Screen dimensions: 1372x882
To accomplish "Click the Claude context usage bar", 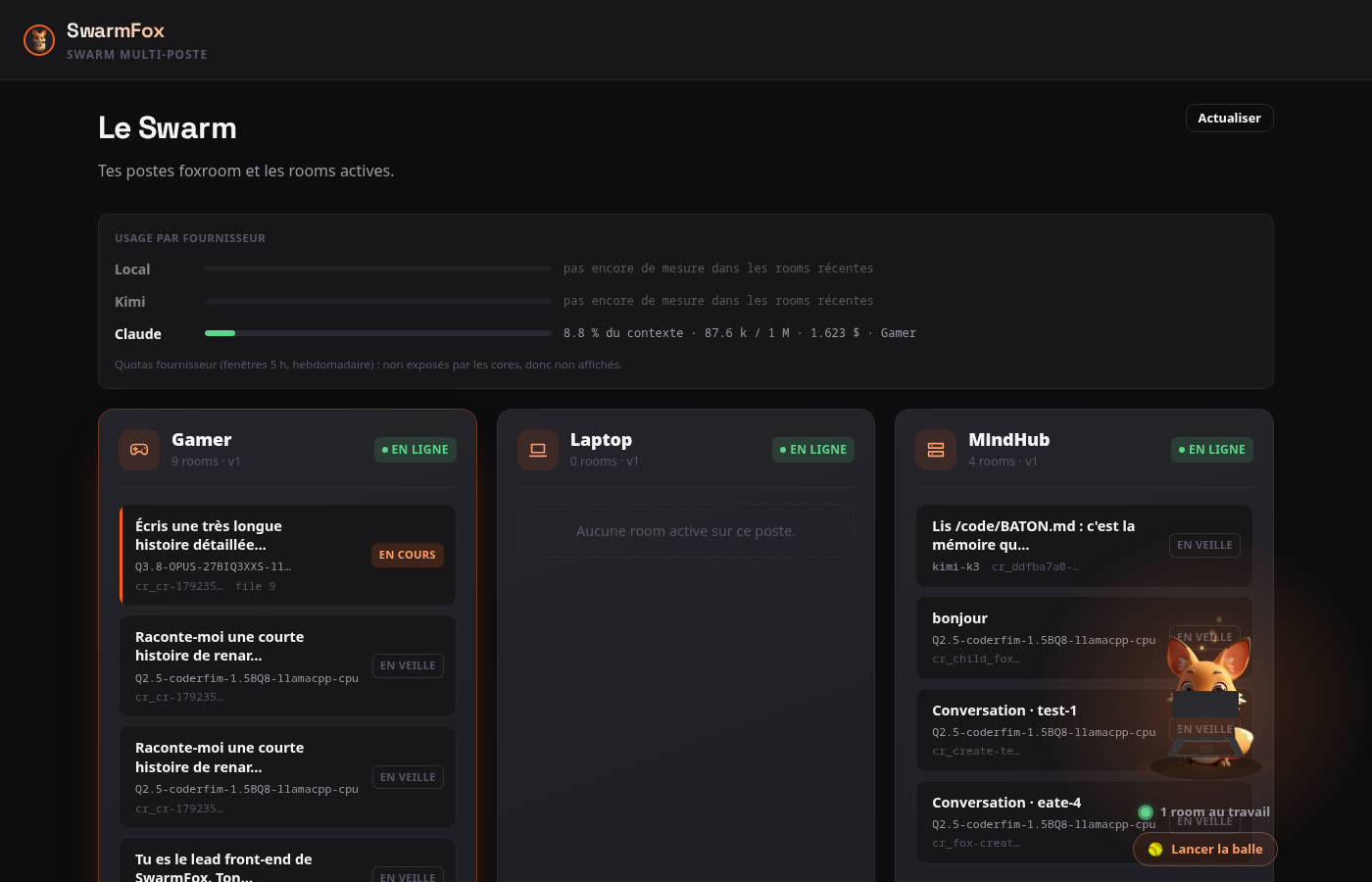I will point(378,333).
